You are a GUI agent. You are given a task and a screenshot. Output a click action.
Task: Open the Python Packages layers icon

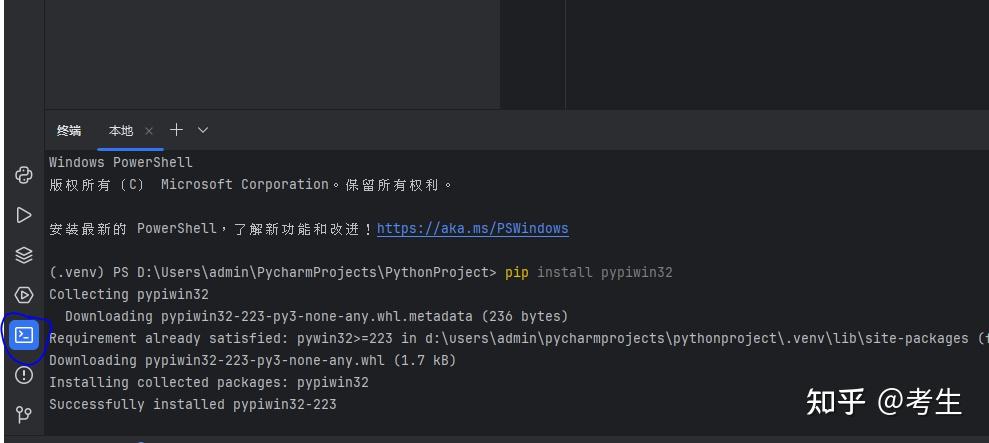click(x=24, y=255)
